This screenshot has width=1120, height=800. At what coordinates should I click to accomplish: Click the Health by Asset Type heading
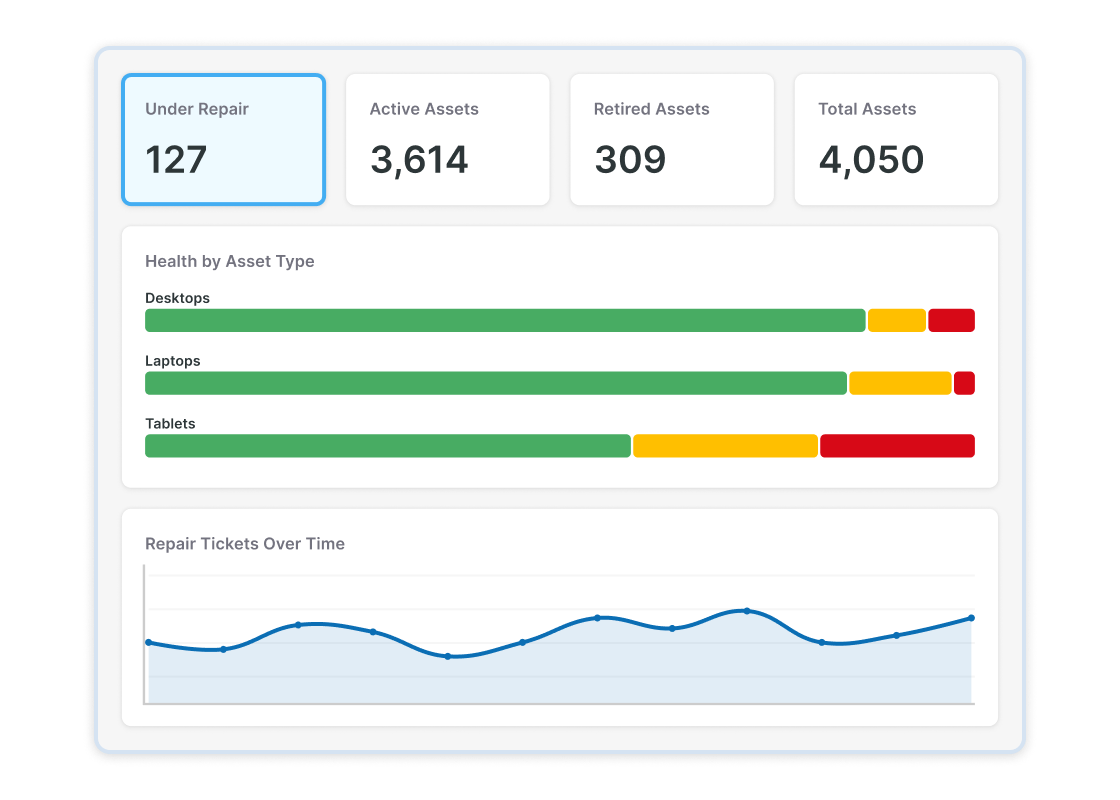[x=229, y=261]
